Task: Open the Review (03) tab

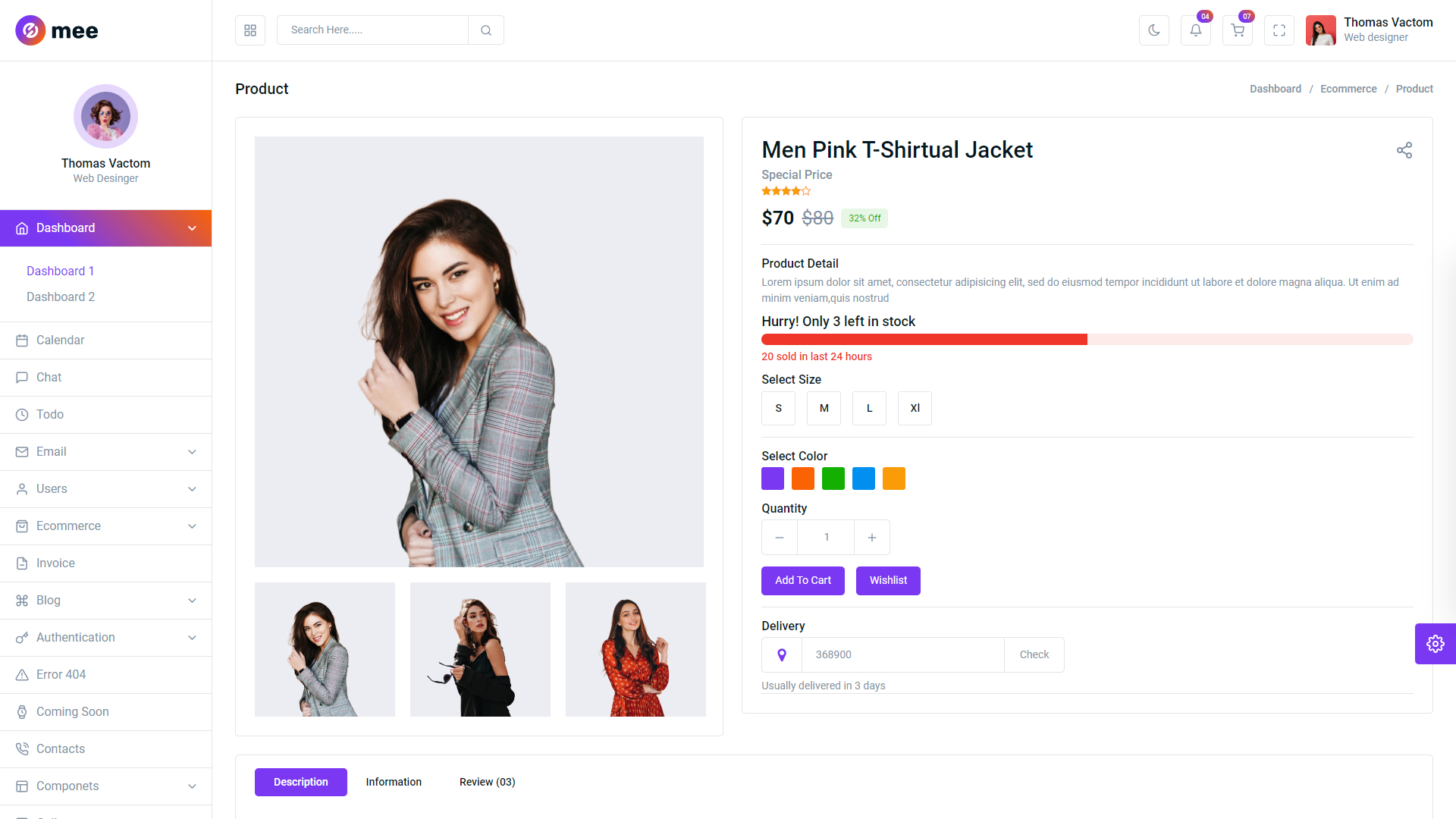Action: (x=487, y=782)
